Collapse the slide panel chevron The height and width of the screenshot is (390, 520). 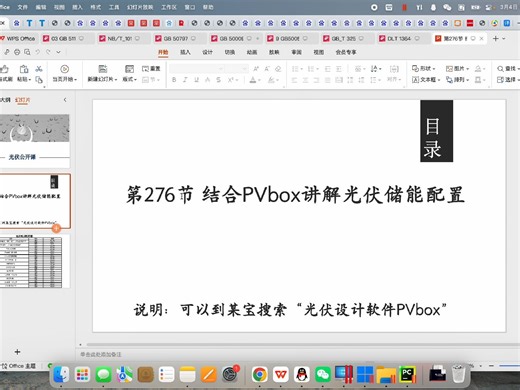[65, 100]
